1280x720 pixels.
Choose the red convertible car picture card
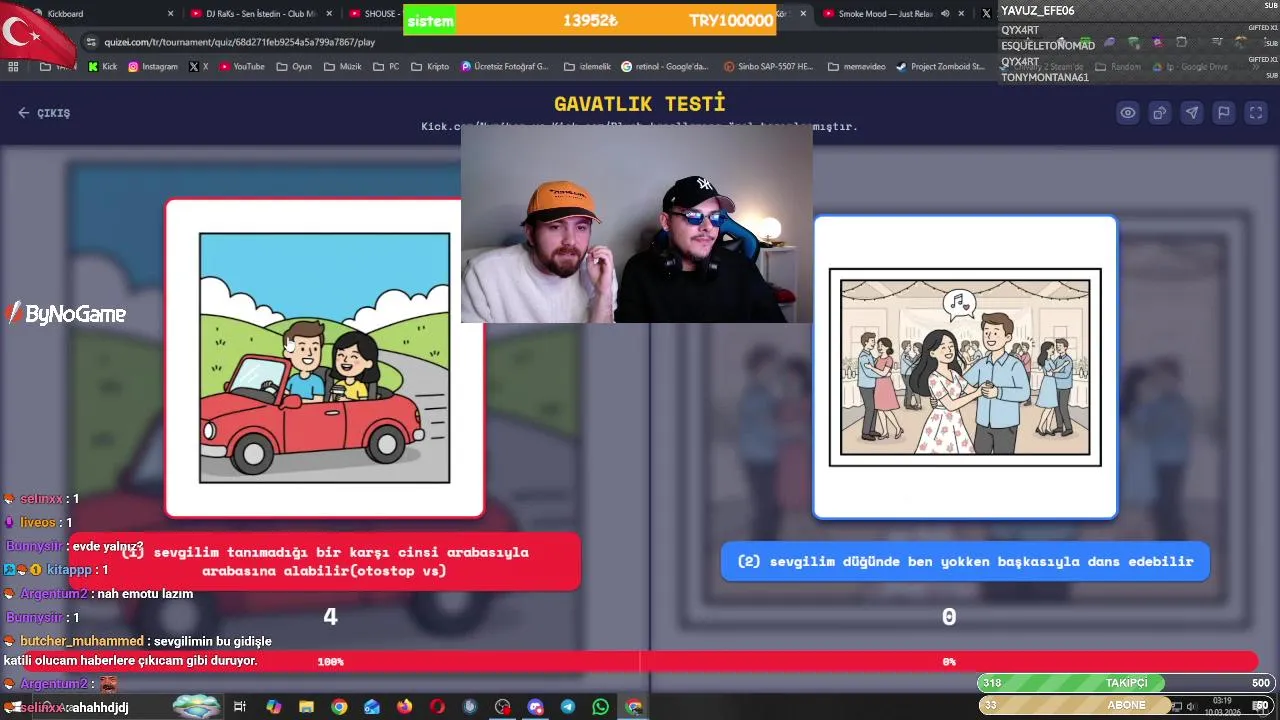(x=324, y=358)
